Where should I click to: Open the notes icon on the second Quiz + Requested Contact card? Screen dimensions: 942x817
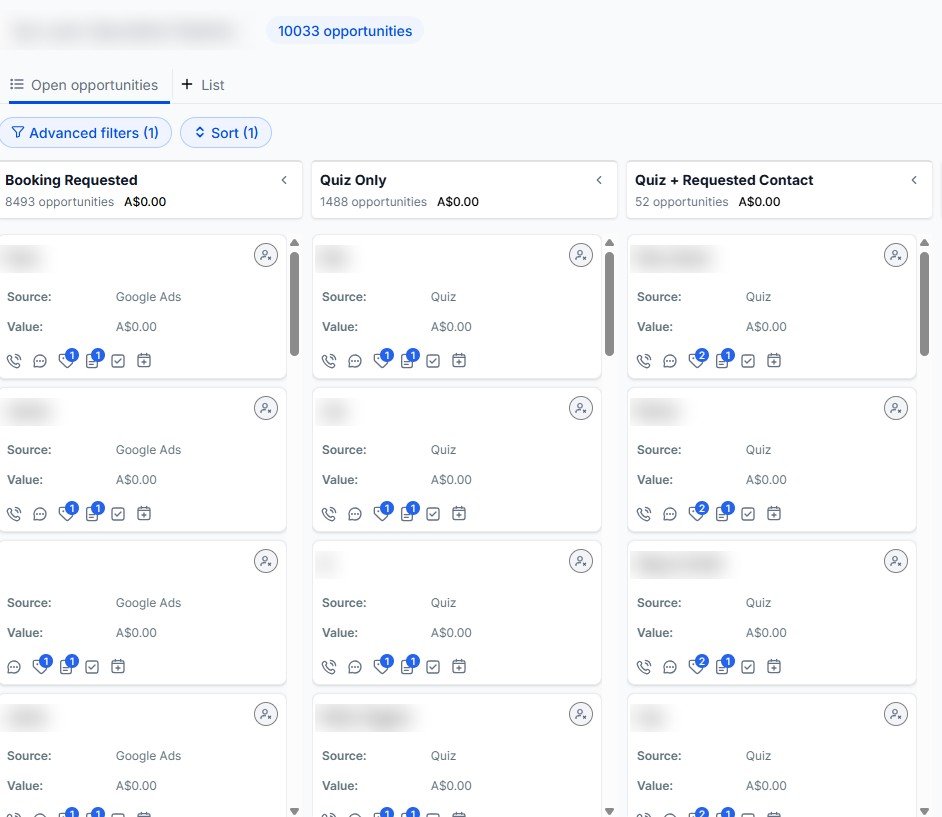click(723, 512)
